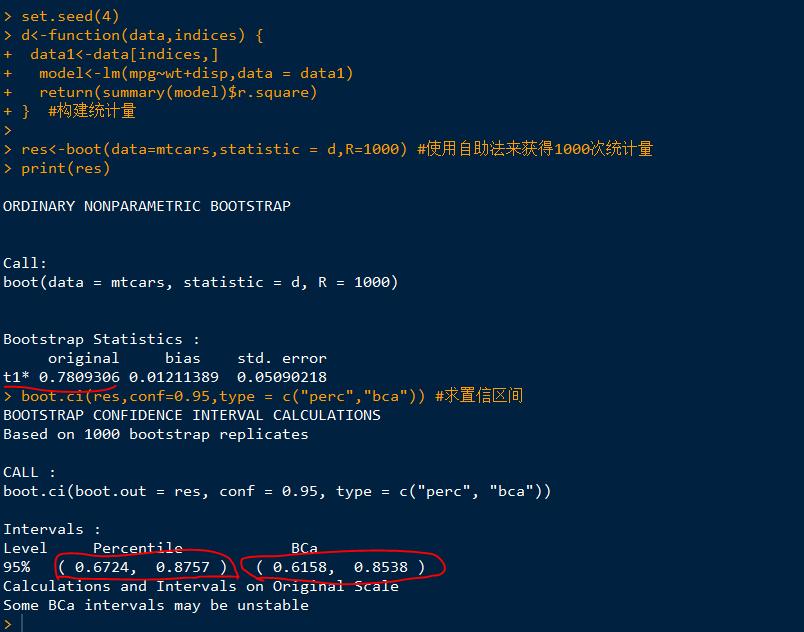Click the 'Intervals :' label
Image resolution: width=804 pixels, height=632 pixels.
point(52,529)
